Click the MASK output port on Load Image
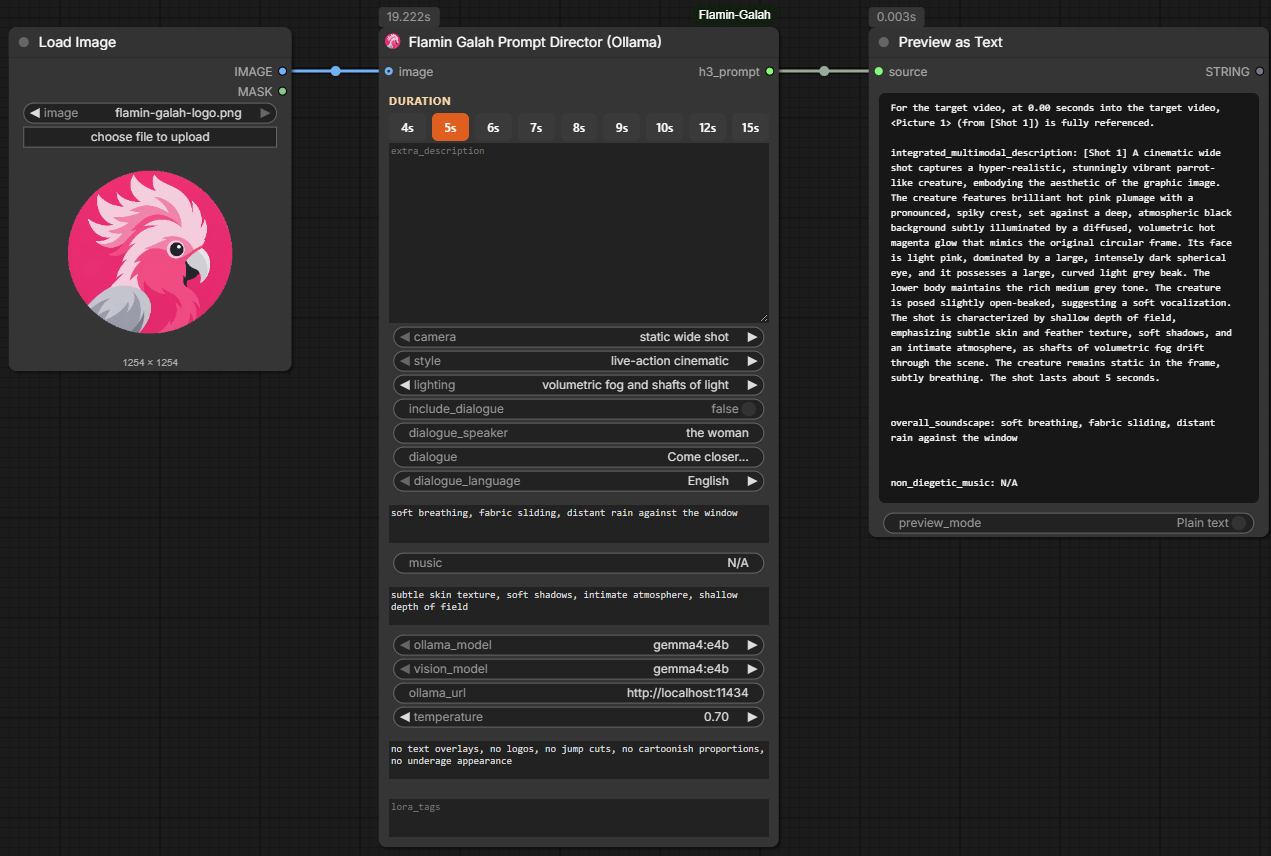The image size is (1271, 856). click(x=283, y=91)
